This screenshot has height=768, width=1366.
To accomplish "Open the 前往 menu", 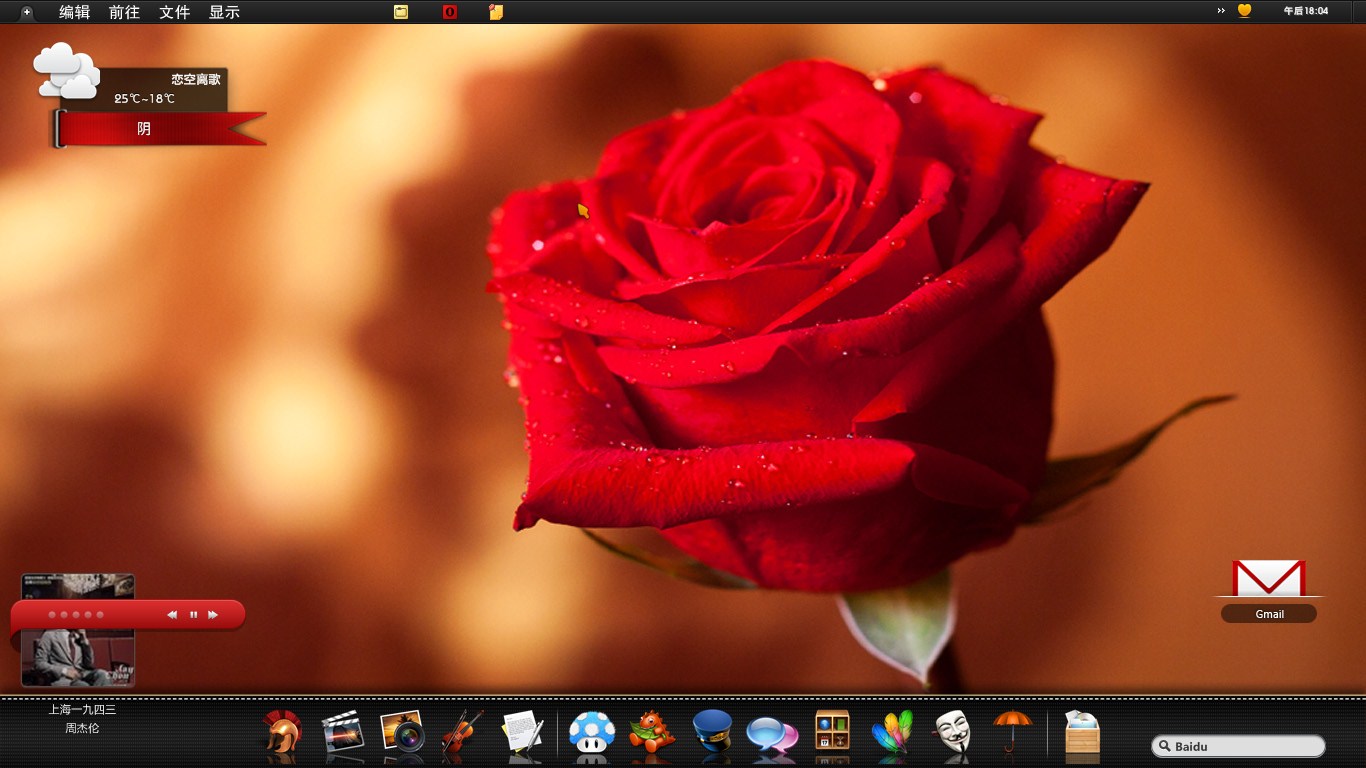I will tap(124, 12).
